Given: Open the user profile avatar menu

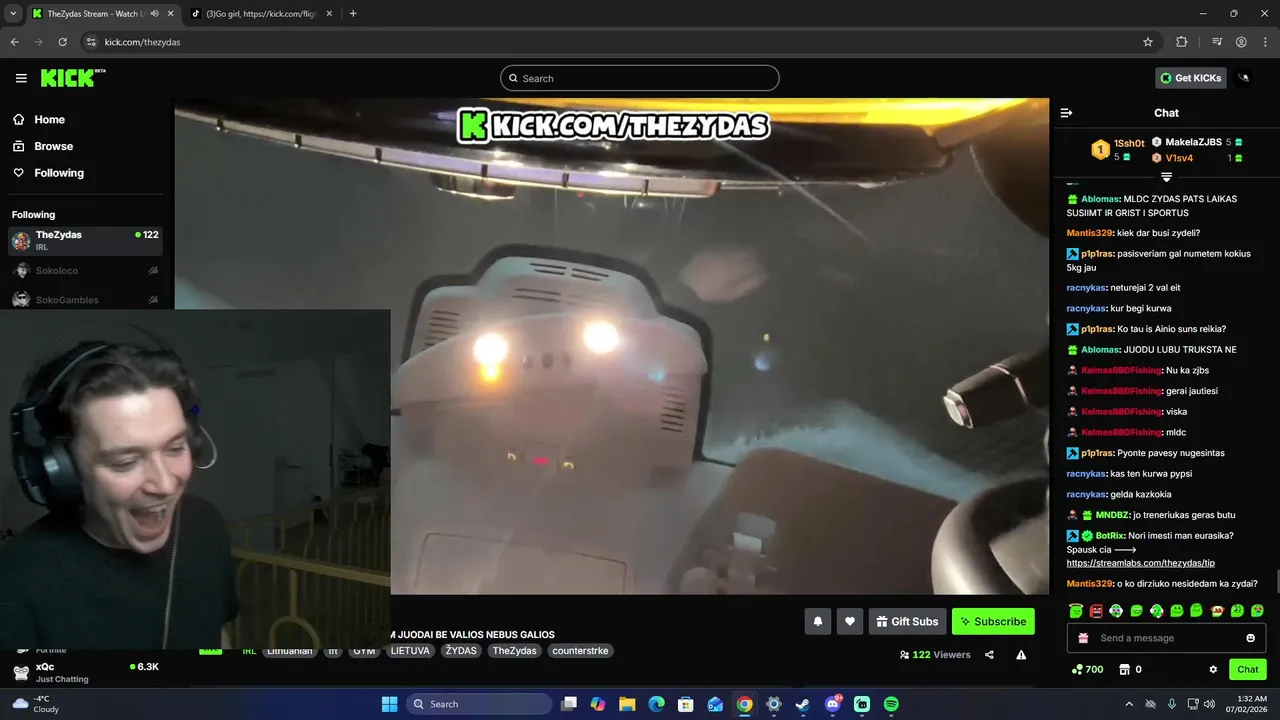Looking at the screenshot, I should click(x=1244, y=78).
